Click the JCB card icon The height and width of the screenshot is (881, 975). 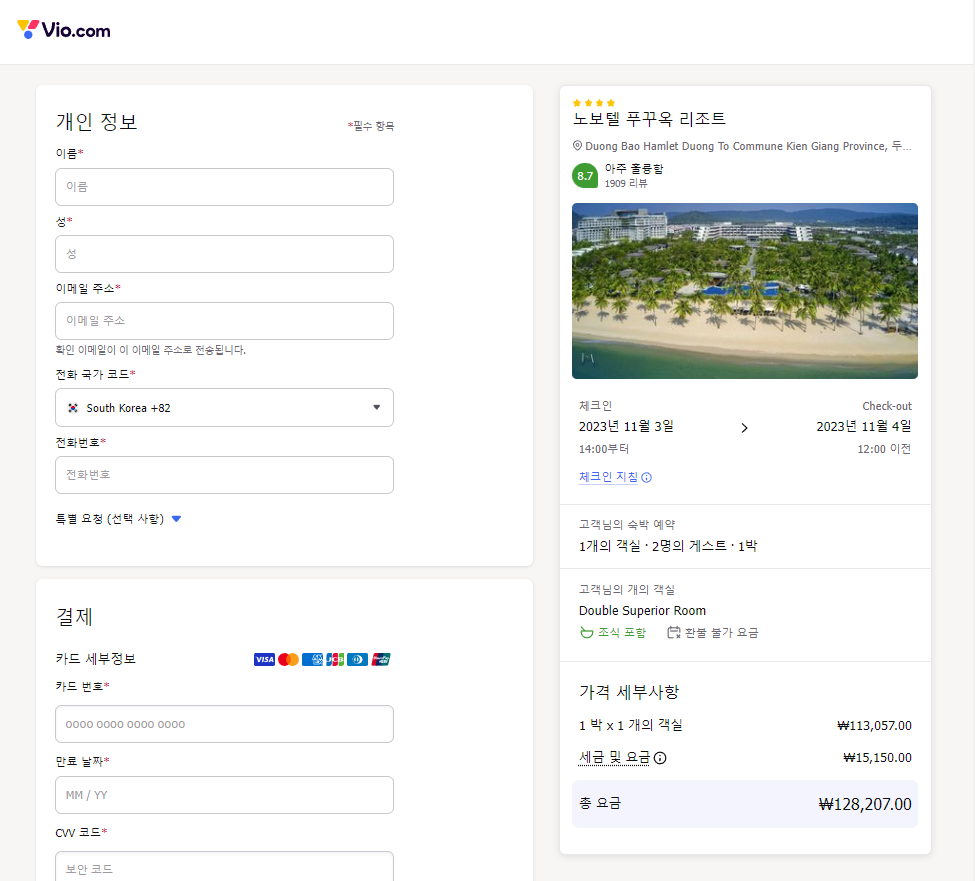[x=335, y=660]
